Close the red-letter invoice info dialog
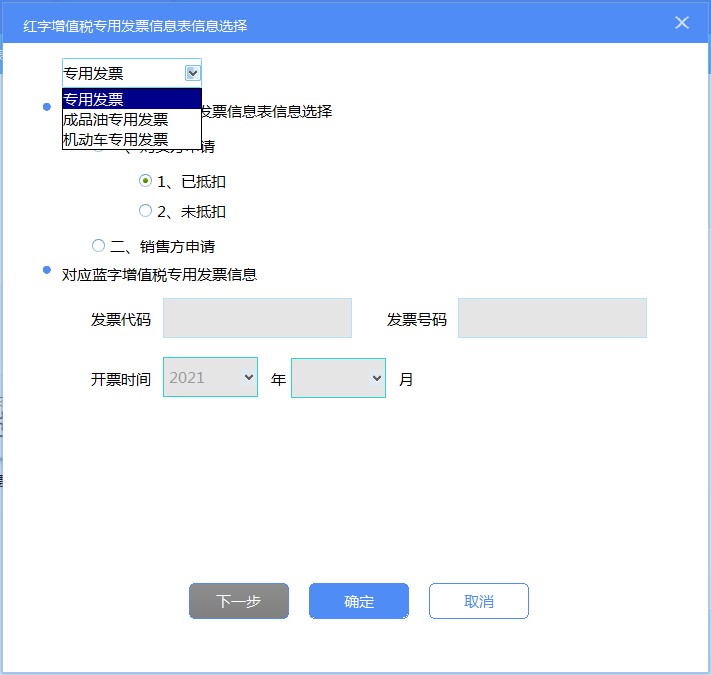Image resolution: width=711 pixels, height=675 pixels. (682, 23)
